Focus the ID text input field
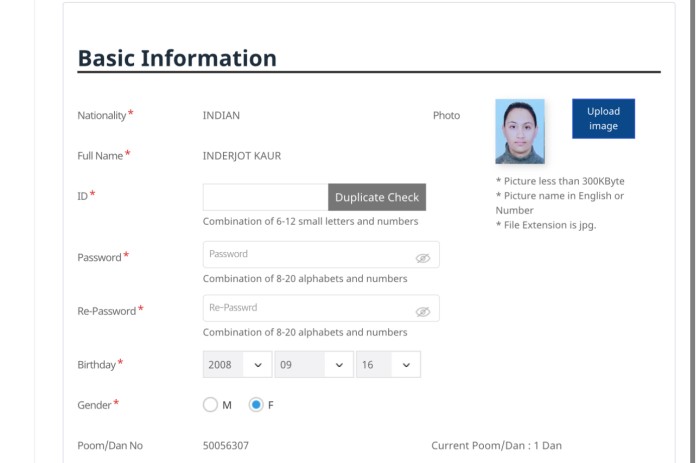This screenshot has height=463, width=700. point(265,197)
